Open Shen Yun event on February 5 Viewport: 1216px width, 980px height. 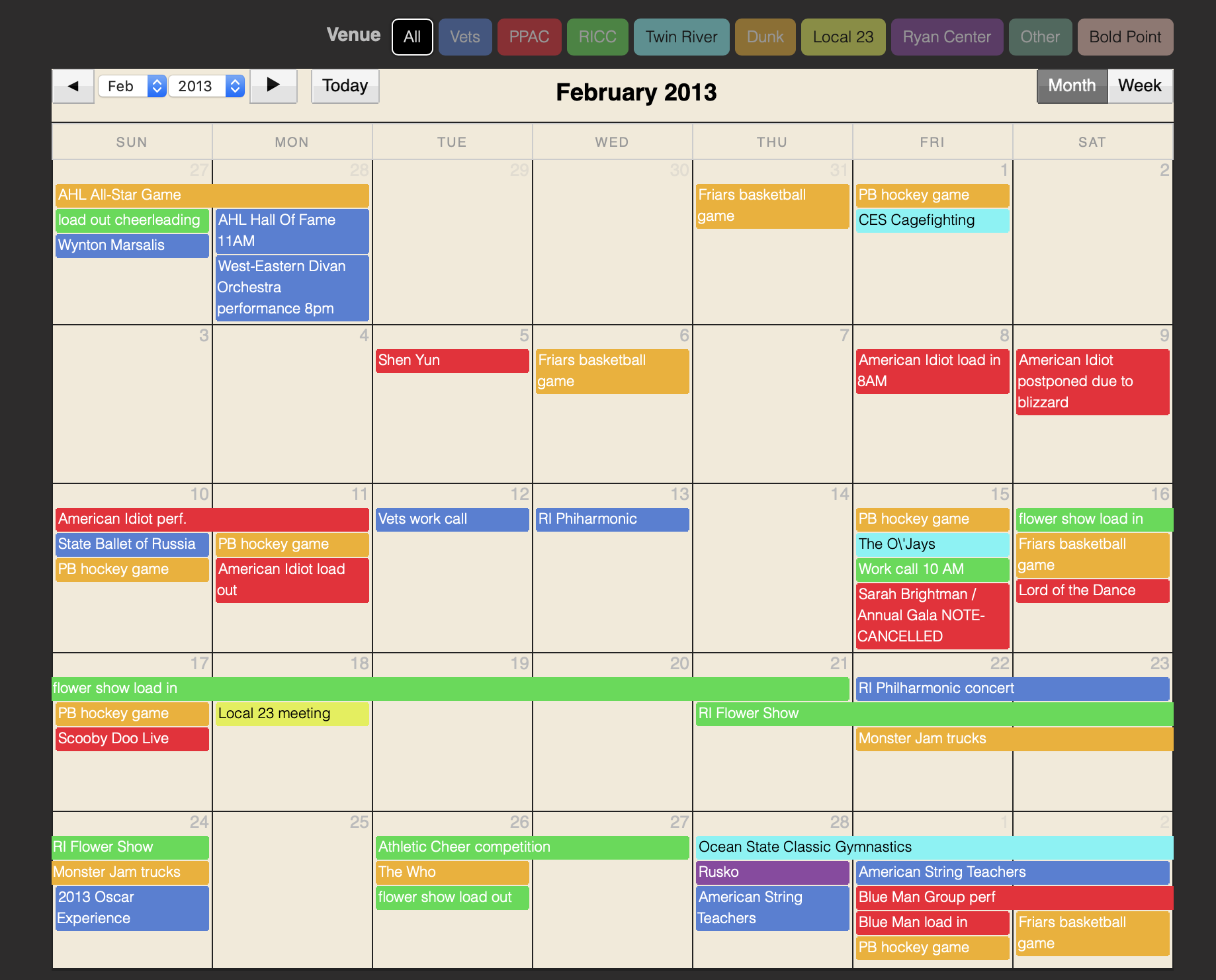click(452, 360)
